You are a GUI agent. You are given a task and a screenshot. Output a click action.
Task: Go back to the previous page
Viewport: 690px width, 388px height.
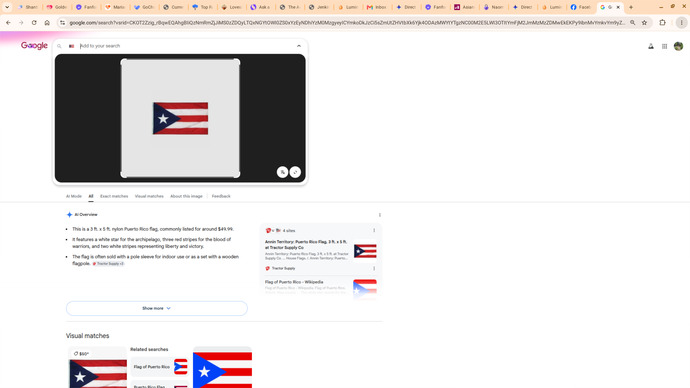8,22
